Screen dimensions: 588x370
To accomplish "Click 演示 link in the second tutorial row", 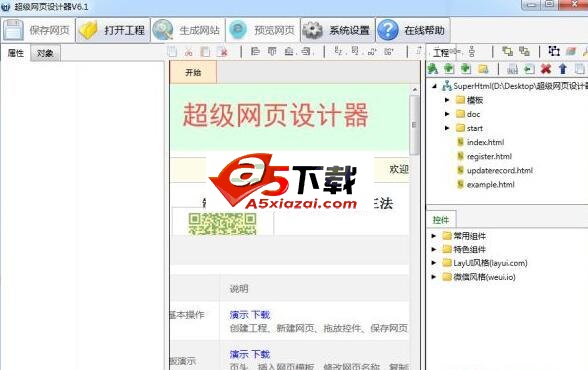I will 238,354.
